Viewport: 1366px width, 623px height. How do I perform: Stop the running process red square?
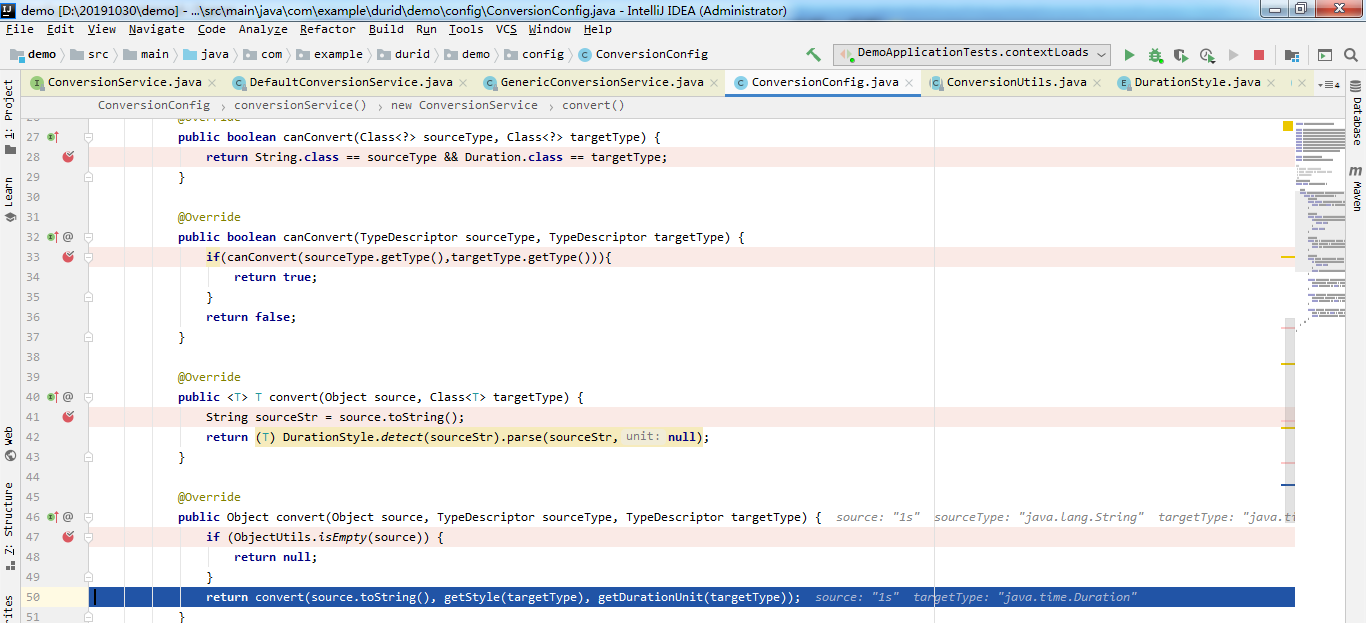(1259, 55)
